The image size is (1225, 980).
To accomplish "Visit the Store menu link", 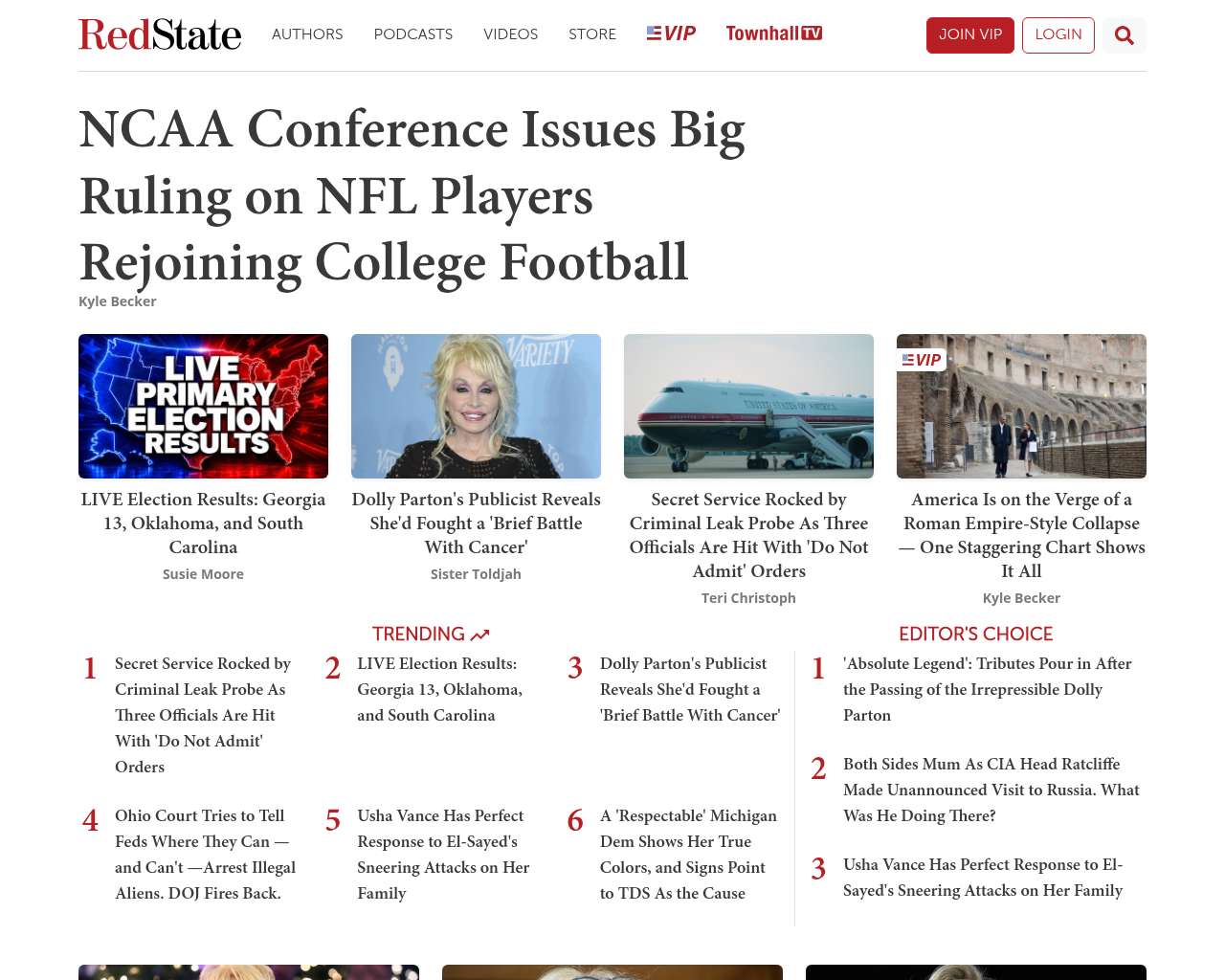I will pos(592,34).
